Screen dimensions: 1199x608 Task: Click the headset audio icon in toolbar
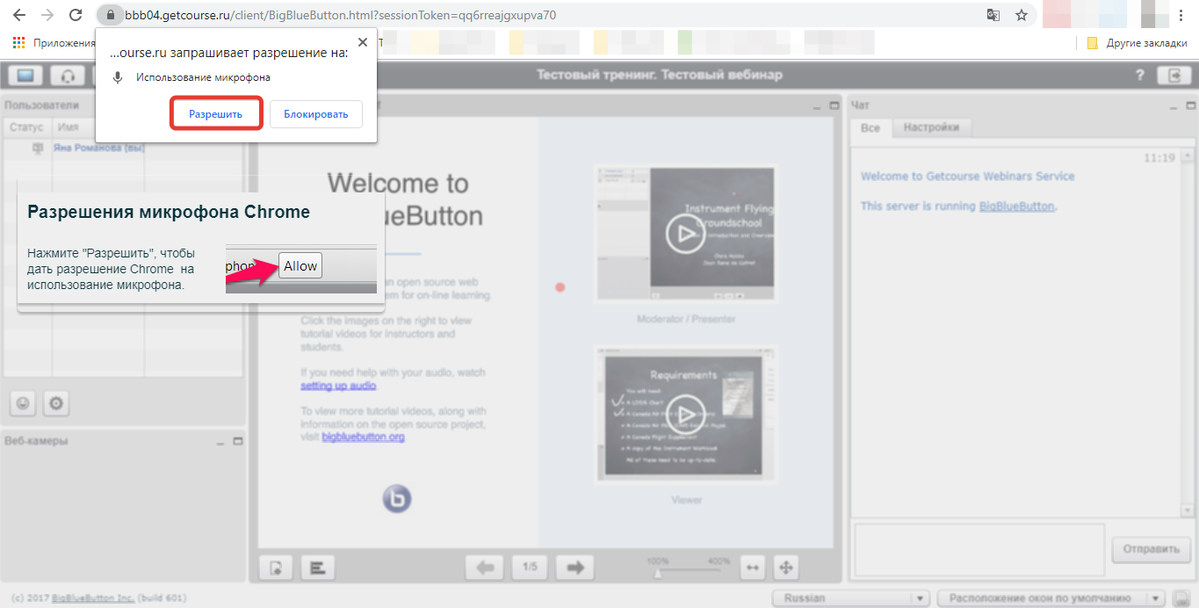point(67,76)
